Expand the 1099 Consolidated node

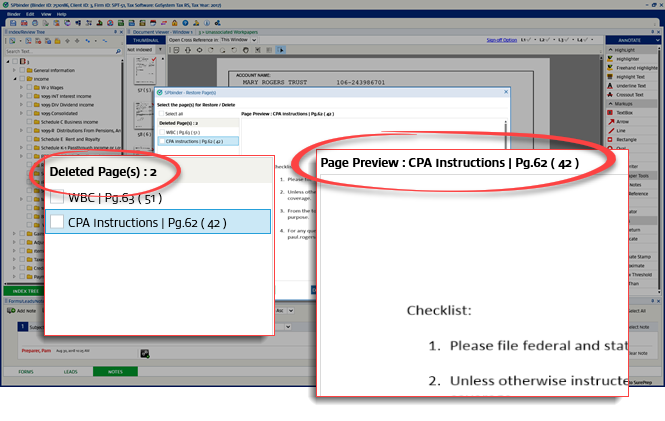point(22,113)
